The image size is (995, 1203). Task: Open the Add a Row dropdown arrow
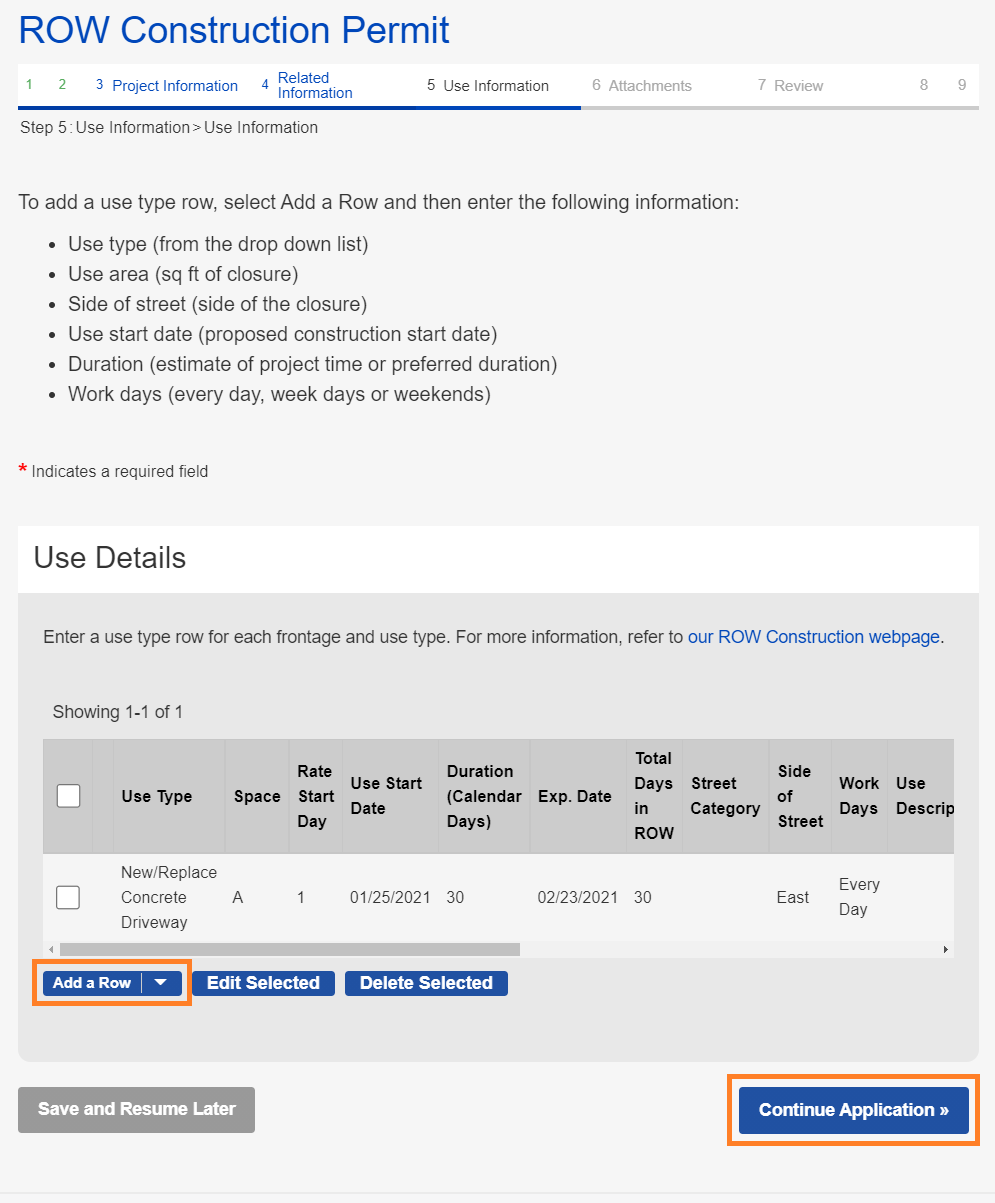[161, 983]
